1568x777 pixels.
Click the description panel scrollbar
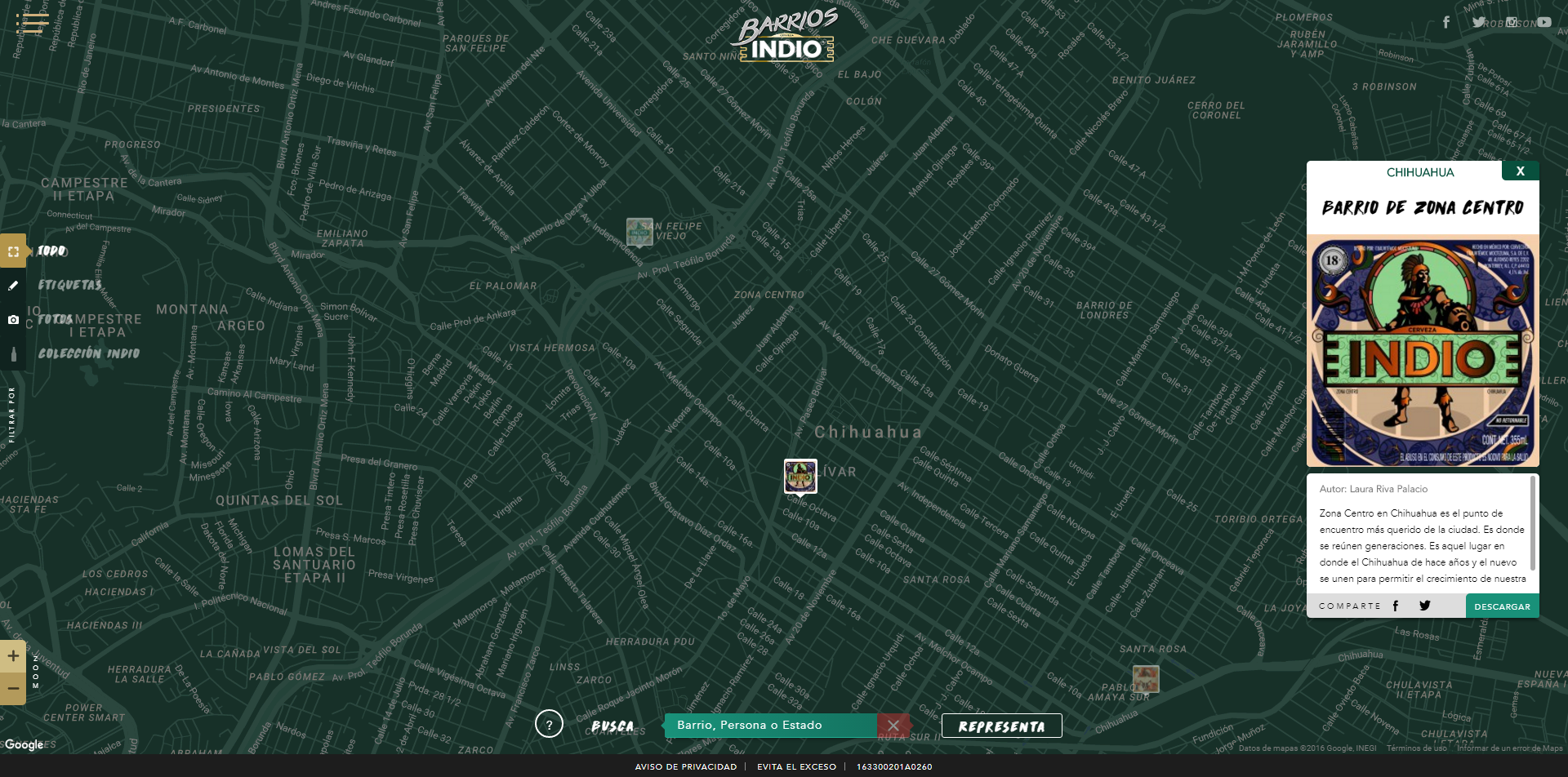(x=1533, y=524)
